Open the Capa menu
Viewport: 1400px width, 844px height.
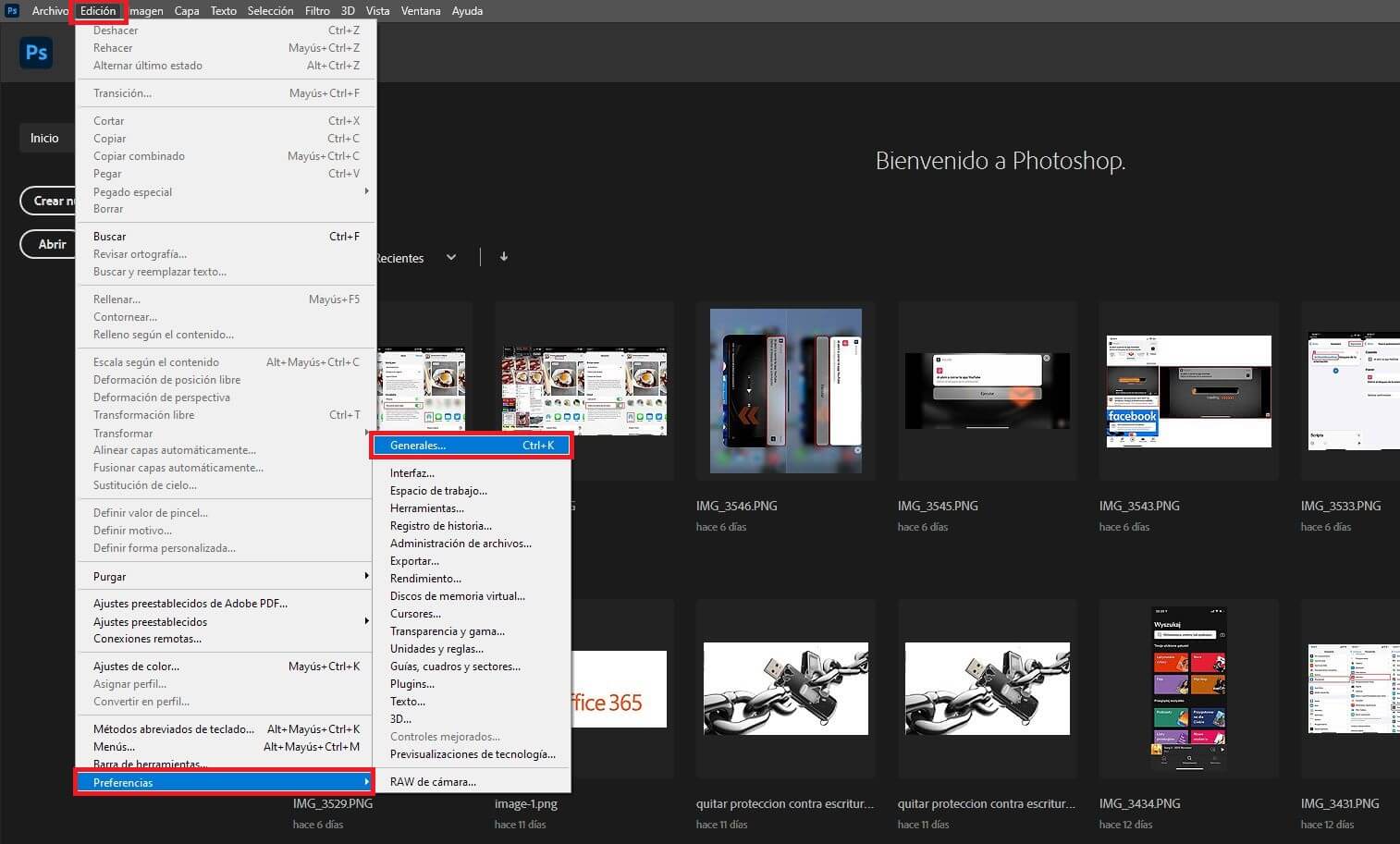[x=187, y=11]
